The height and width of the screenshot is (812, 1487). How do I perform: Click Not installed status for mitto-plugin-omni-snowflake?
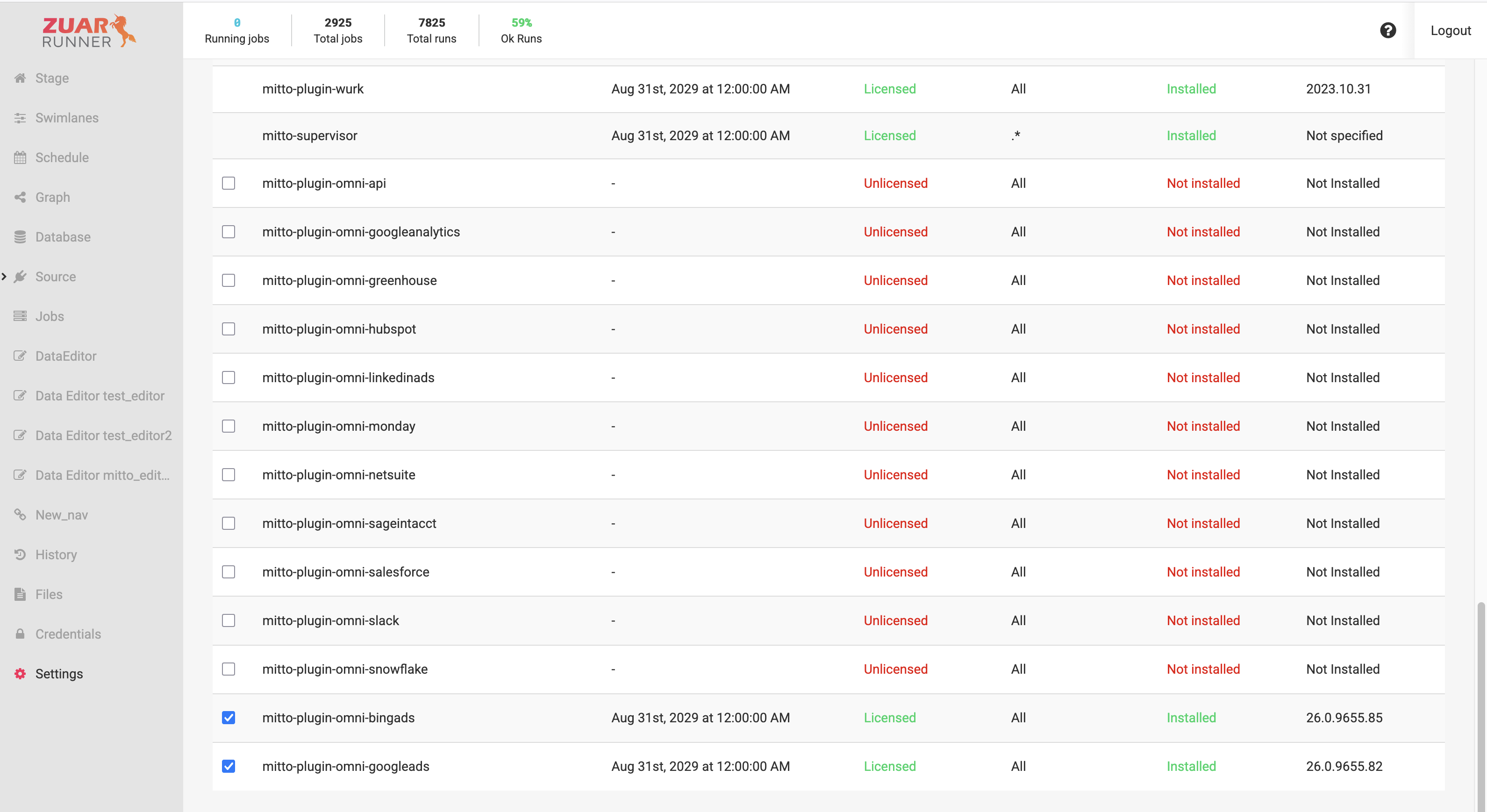(x=1203, y=669)
